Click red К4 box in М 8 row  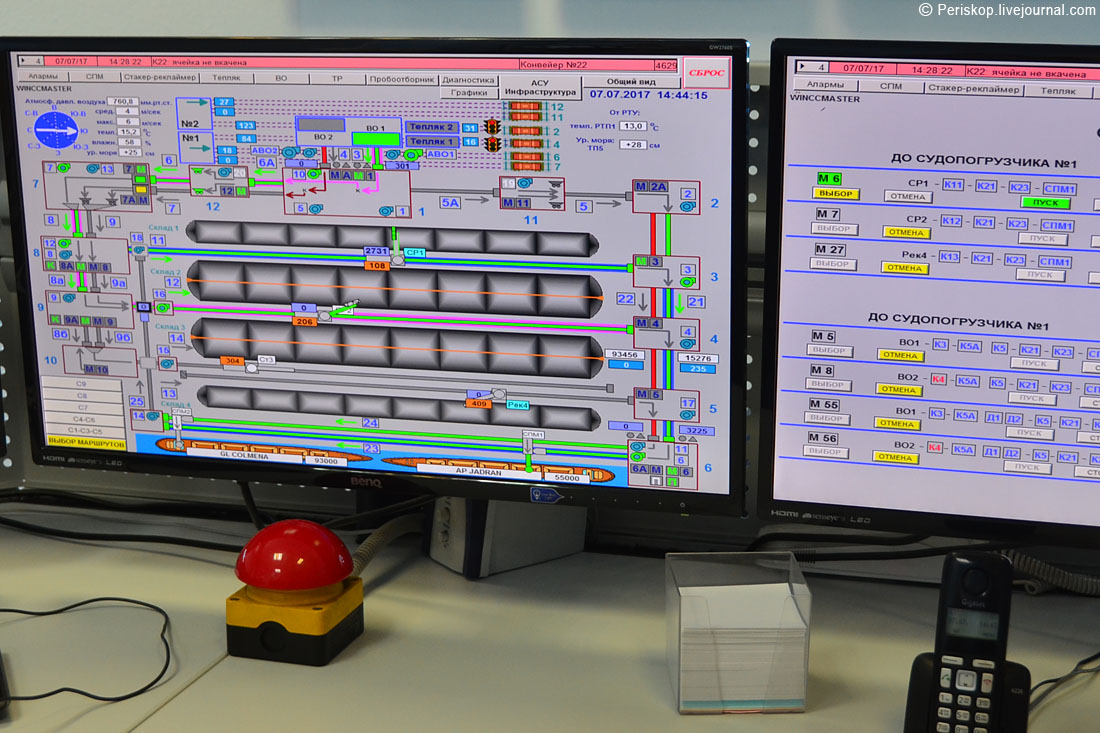(x=938, y=379)
